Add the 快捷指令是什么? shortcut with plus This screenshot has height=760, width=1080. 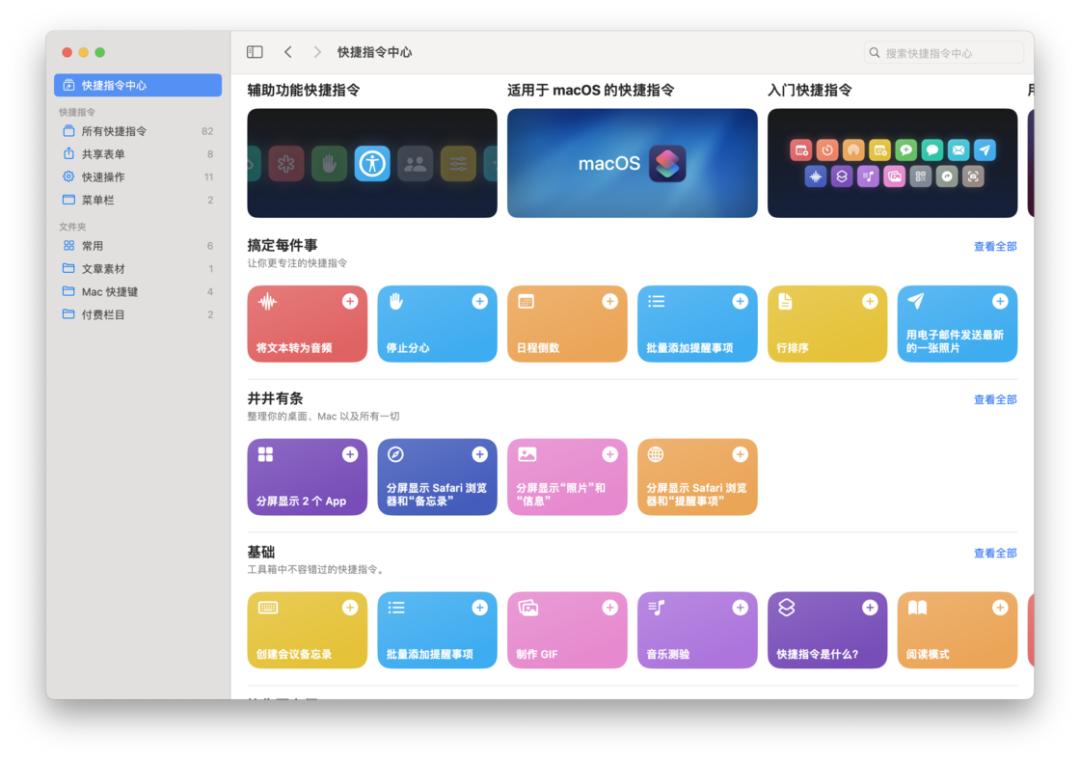pyautogui.click(x=870, y=608)
